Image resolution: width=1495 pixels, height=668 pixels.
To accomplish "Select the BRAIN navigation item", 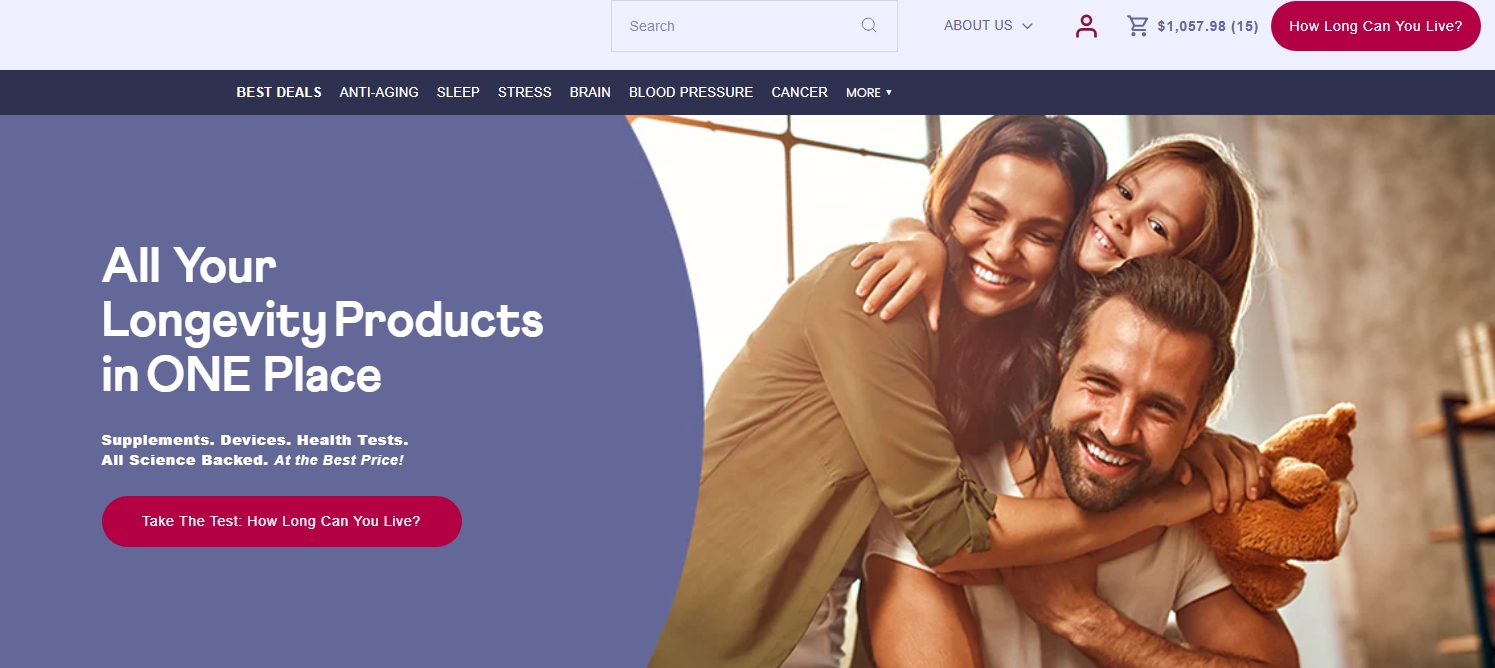I will click(590, 92).
